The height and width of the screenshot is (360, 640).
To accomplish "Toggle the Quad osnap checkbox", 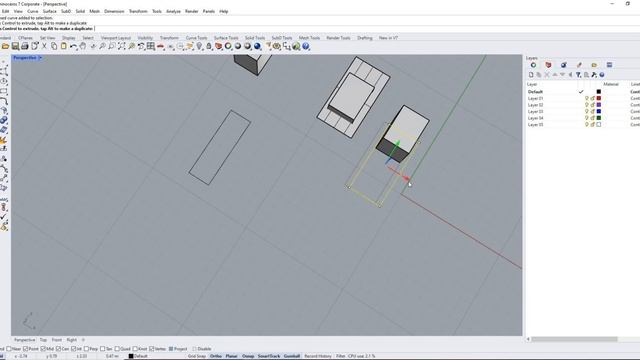I will pyautogui.click(x=117, y=349).
